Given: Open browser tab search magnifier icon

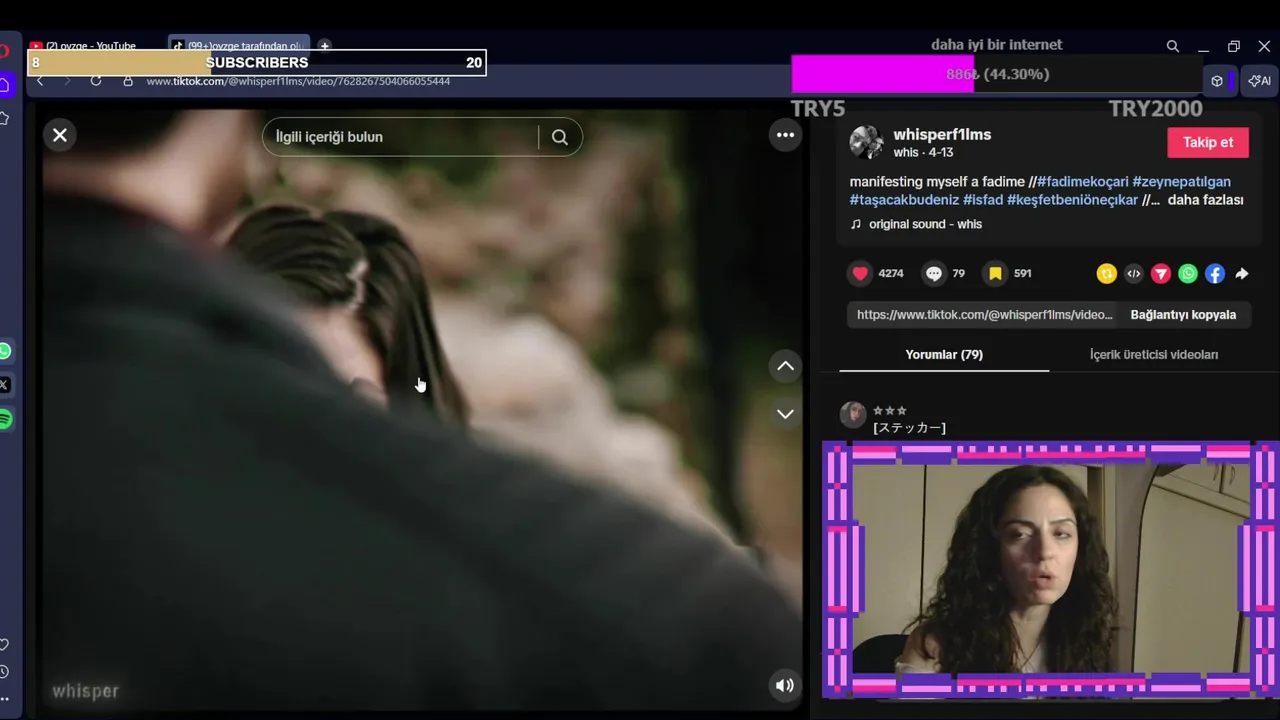Looking at the screenshot, I should pyautogui.click(x=1173, y=46).
